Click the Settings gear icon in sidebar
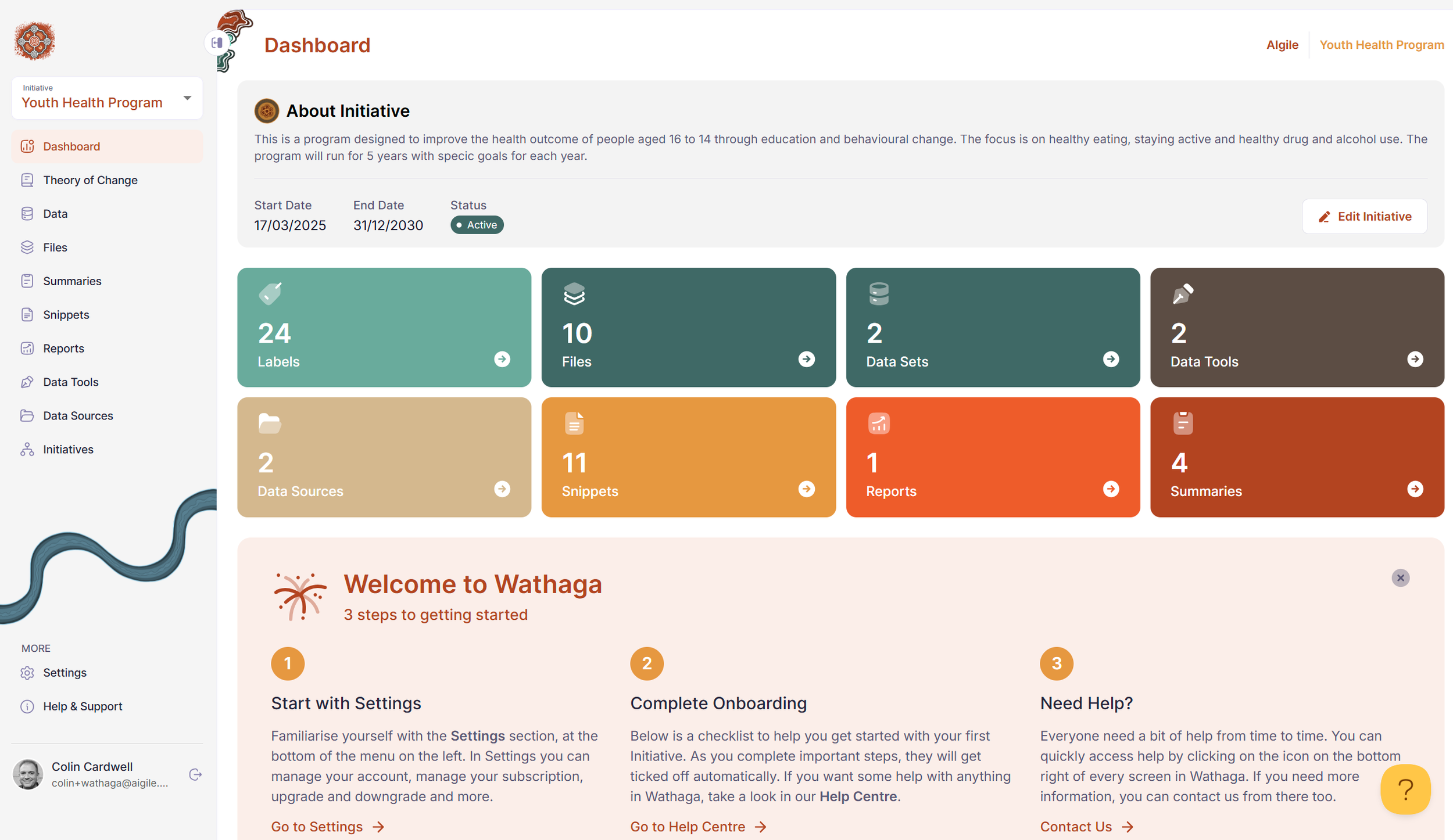This screenshot has width=1453, height=840. (27, 673)
